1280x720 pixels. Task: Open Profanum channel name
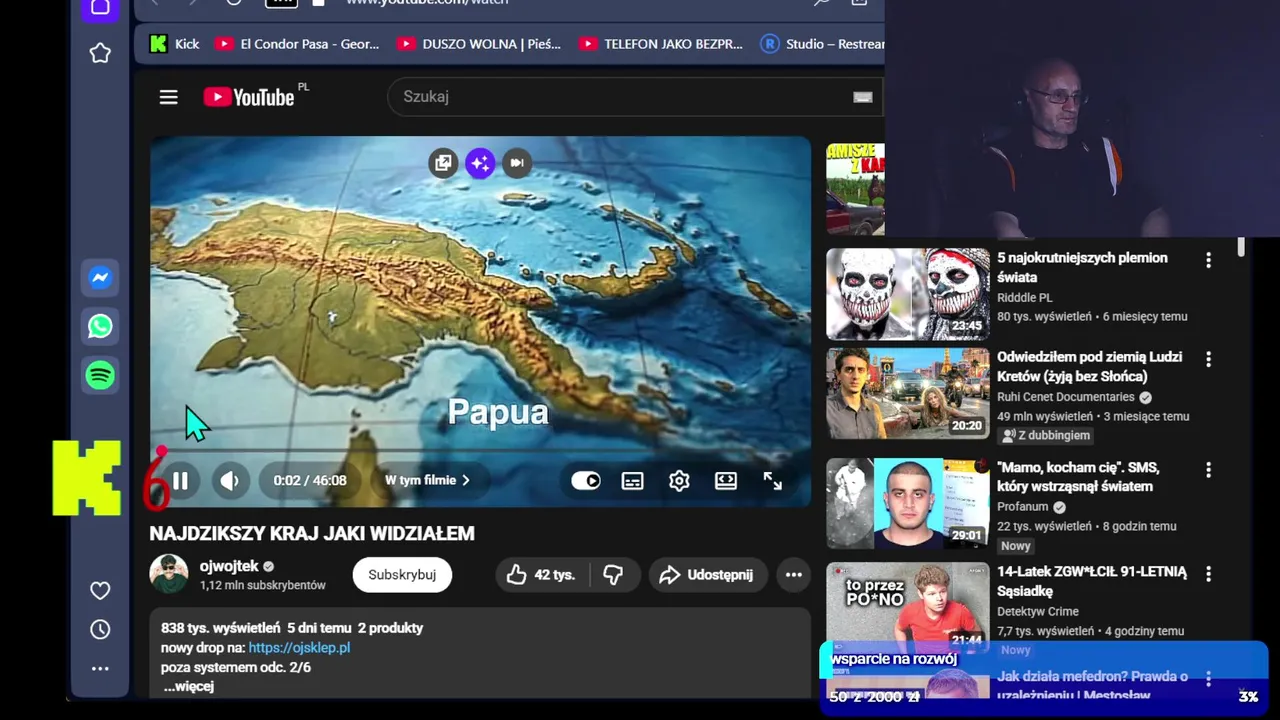click(x=1022, y=507)
